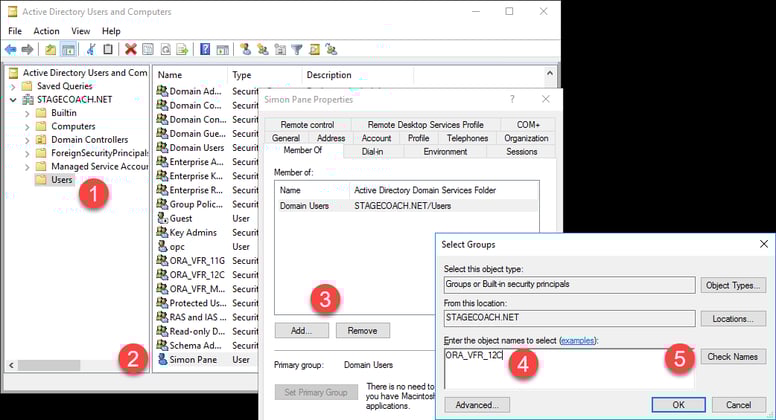776x420 pixels.
Task: Expand the Domain Controllers tree node
Action: coord(27,140)
